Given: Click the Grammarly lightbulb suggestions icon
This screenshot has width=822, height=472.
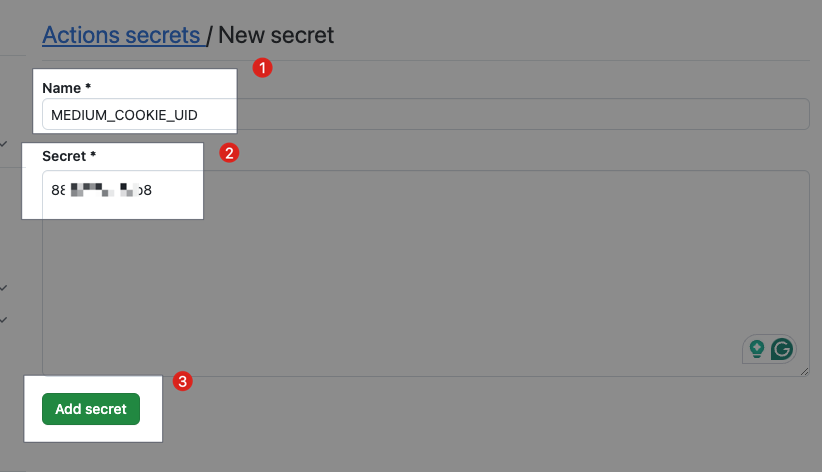Looking at the screenshot, I should click(x=757, y=349).
